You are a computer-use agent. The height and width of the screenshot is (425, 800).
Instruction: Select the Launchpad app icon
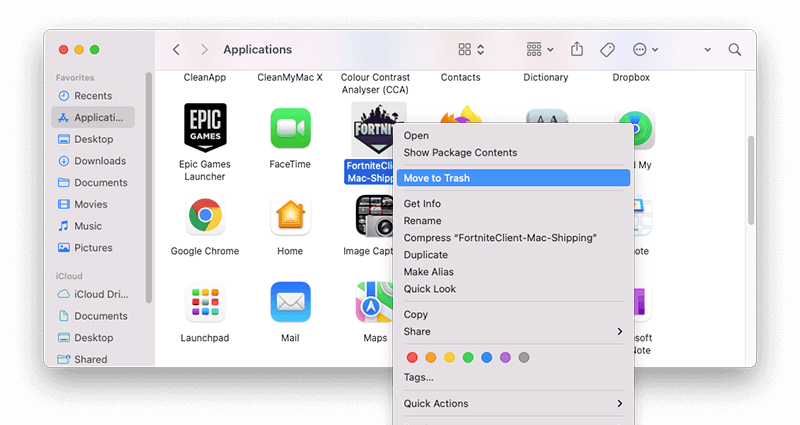pos(205,302)
